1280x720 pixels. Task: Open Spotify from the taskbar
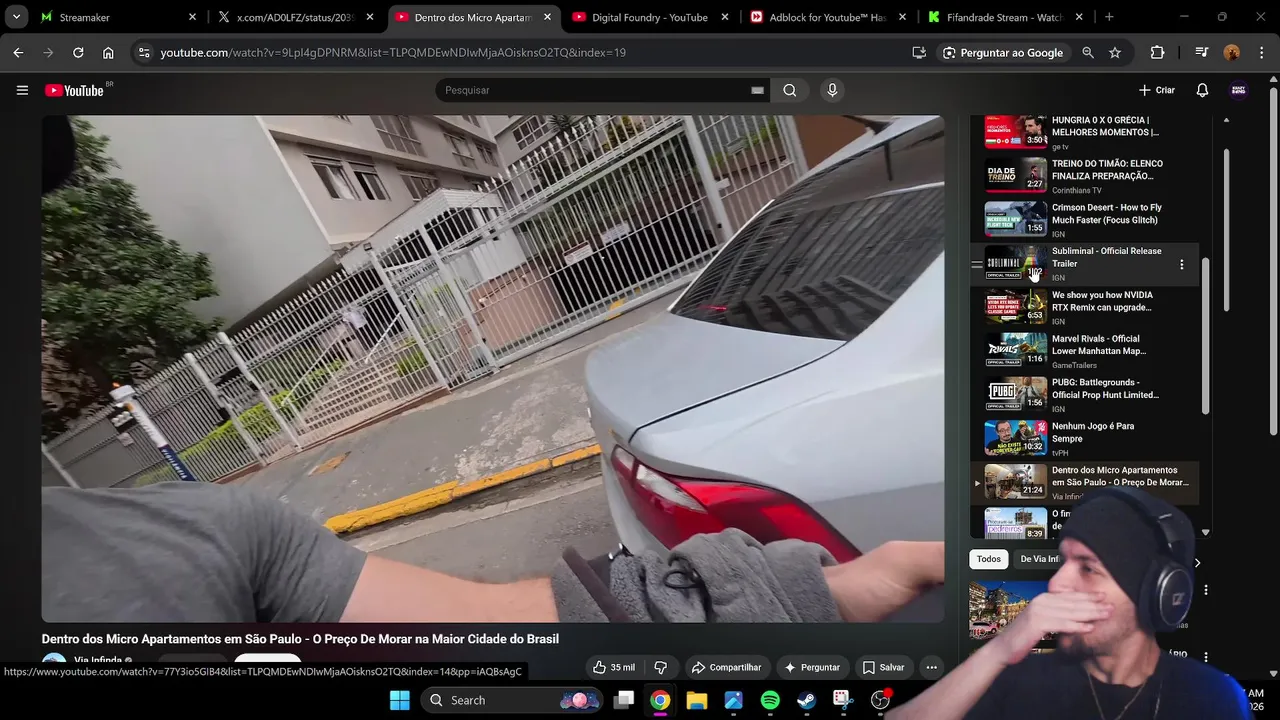pyautogui.click(x=770, y=700)
